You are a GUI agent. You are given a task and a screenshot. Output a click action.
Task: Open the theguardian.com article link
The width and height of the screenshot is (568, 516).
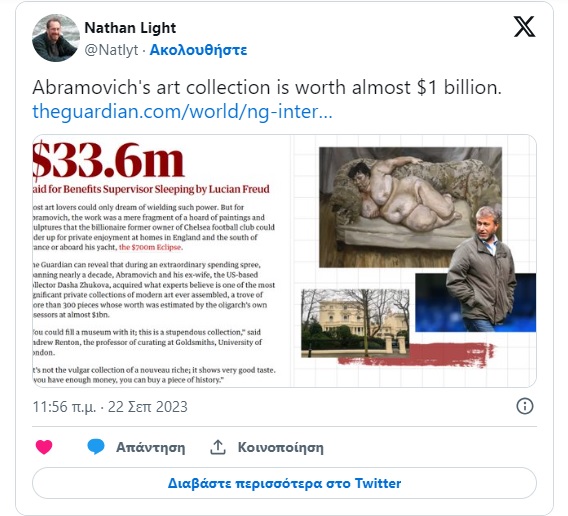(182, 111)
